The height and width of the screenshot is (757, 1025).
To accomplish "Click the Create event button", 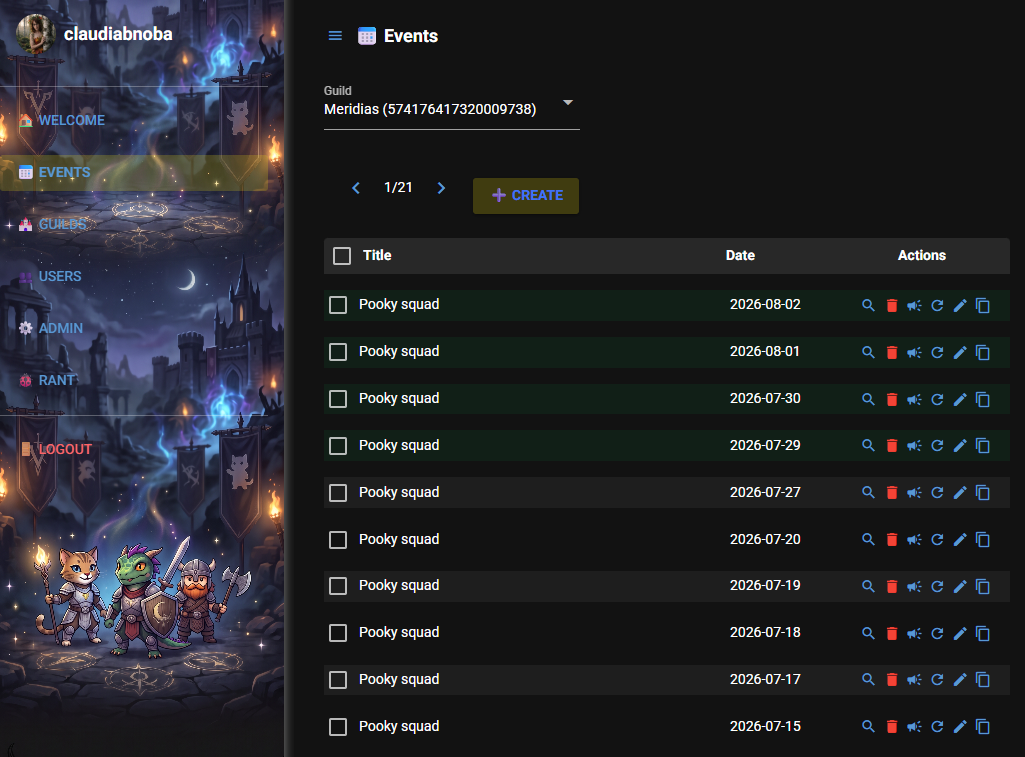I will (526, 195).
